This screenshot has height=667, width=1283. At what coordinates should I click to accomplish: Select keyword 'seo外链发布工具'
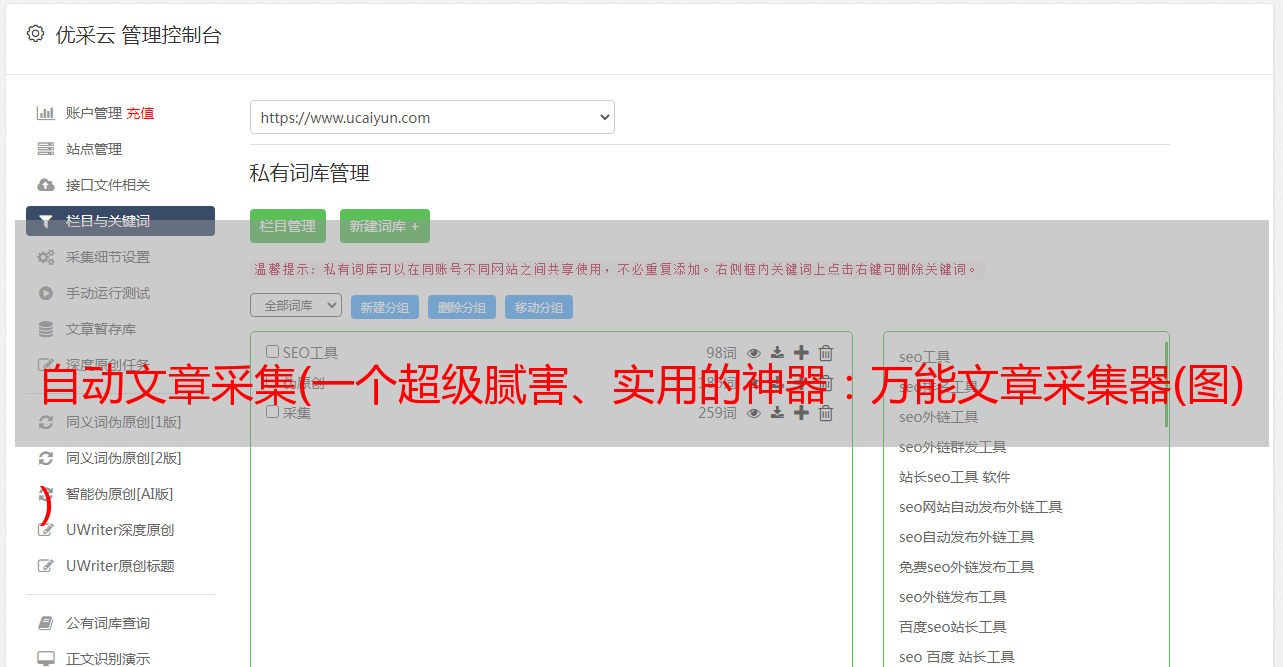952,597
